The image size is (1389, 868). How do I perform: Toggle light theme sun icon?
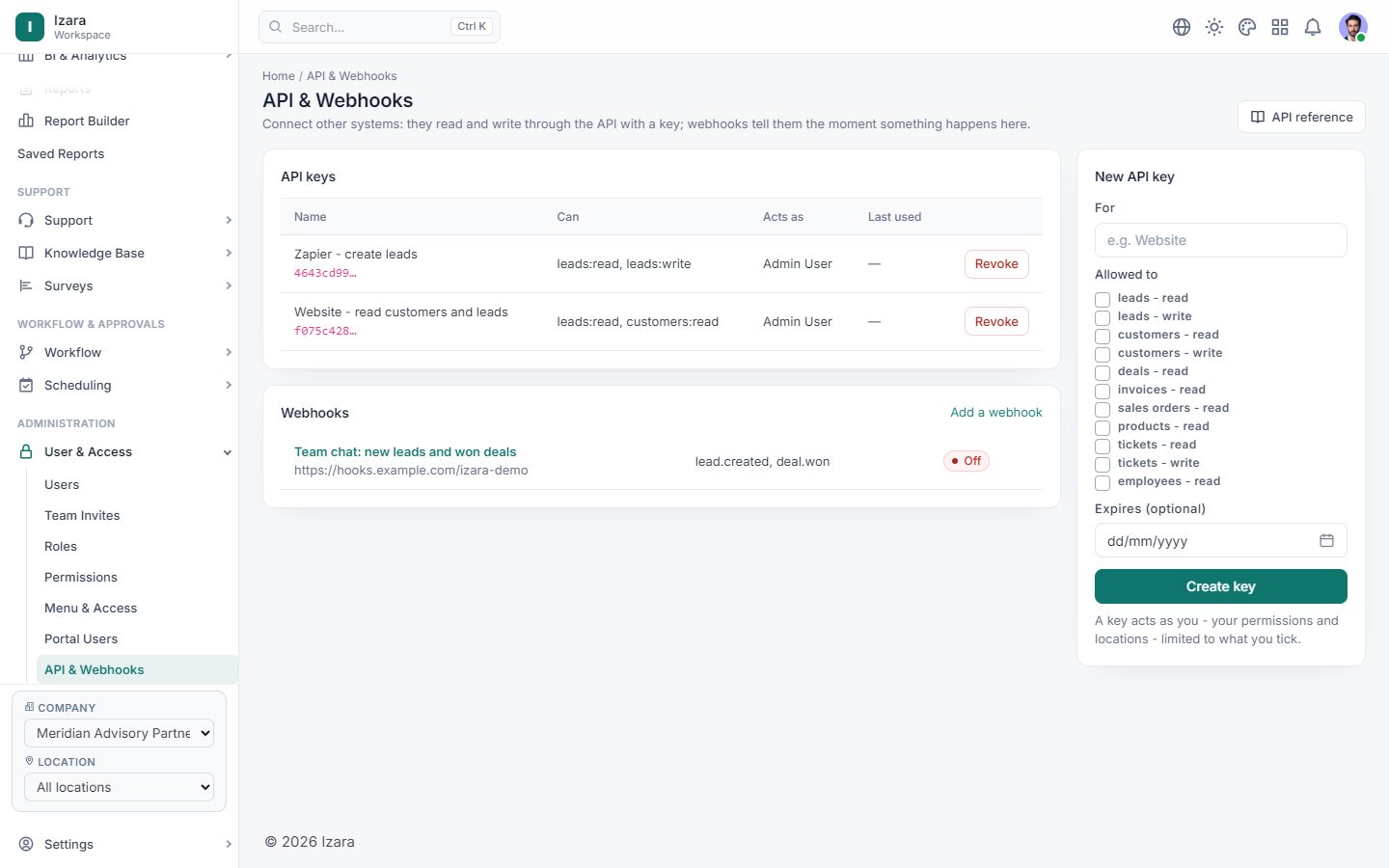pos(1214,27)
